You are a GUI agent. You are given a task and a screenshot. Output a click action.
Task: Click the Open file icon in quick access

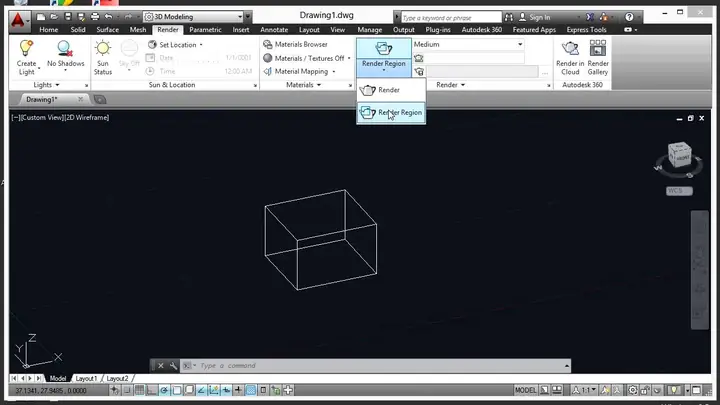54,17
